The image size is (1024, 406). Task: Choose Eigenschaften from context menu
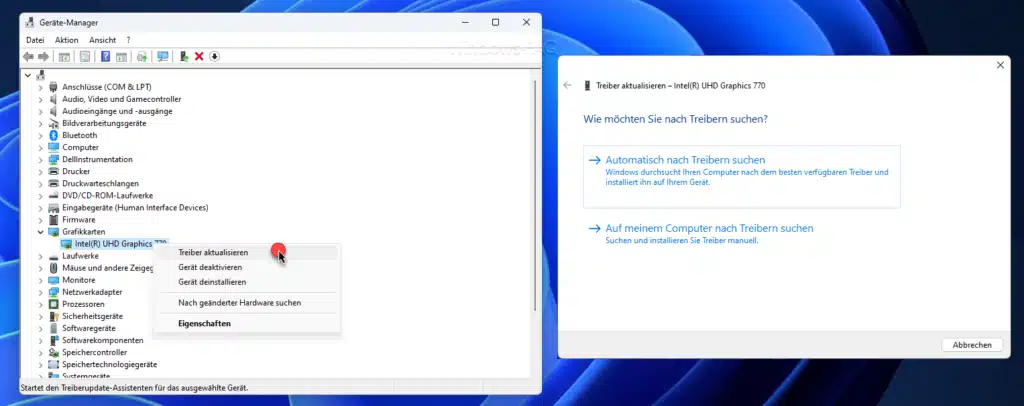246,323
